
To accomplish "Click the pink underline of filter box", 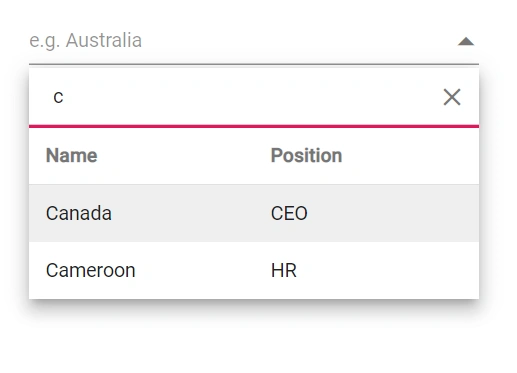I will click(x=254, y=126).
